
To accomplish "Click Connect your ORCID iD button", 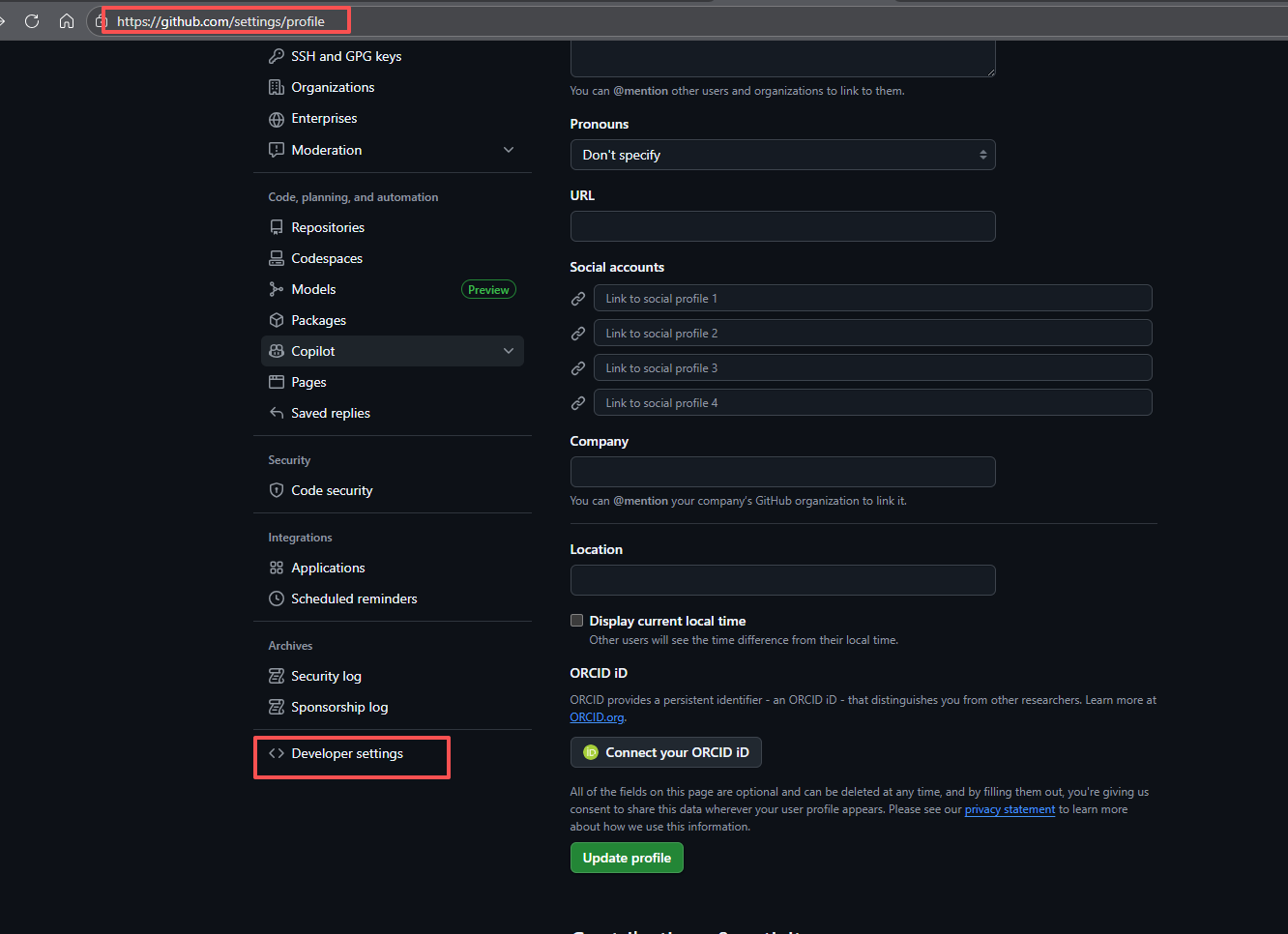I will 666,752.
